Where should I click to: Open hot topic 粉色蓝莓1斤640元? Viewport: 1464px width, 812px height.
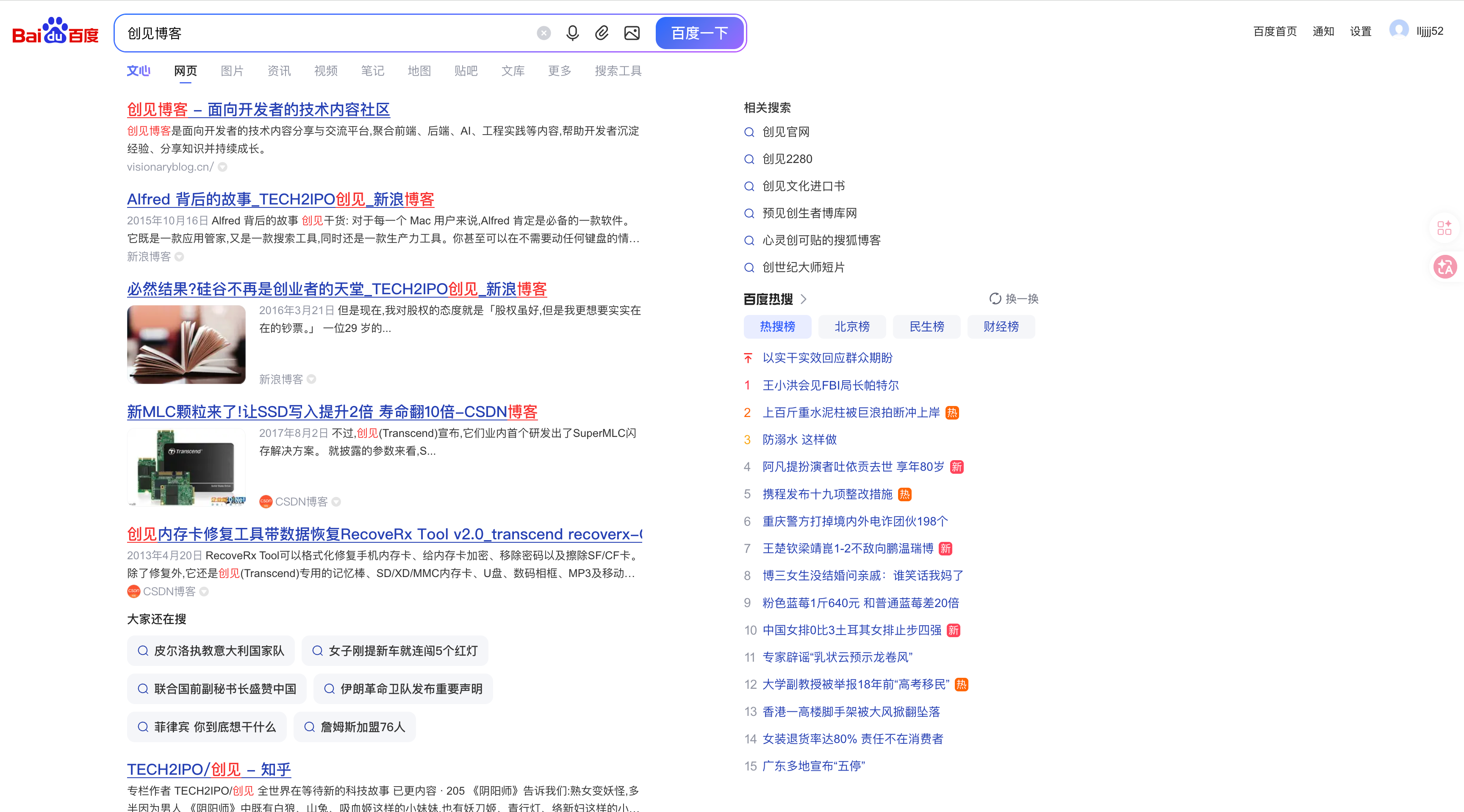(x=860, y=603)
